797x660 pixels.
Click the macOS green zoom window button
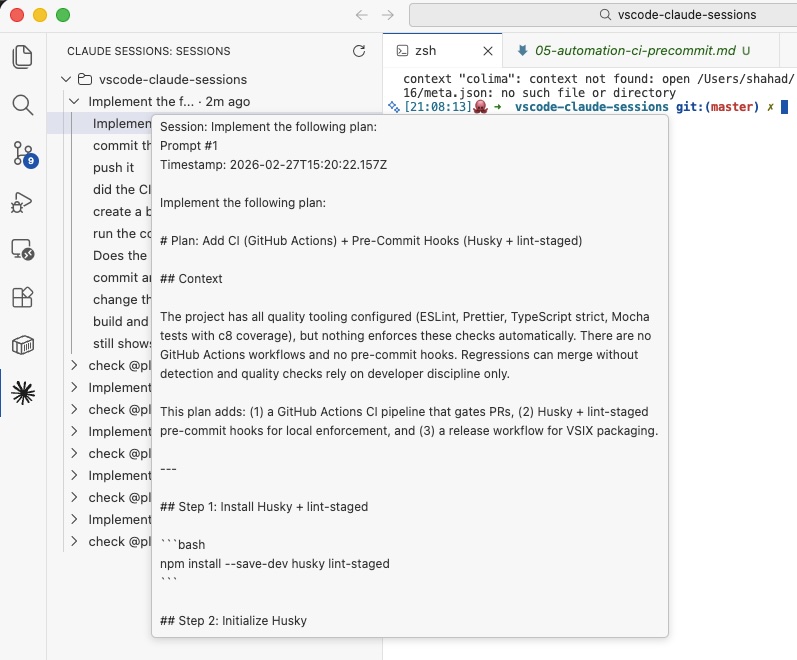click(x=63, y=15)
